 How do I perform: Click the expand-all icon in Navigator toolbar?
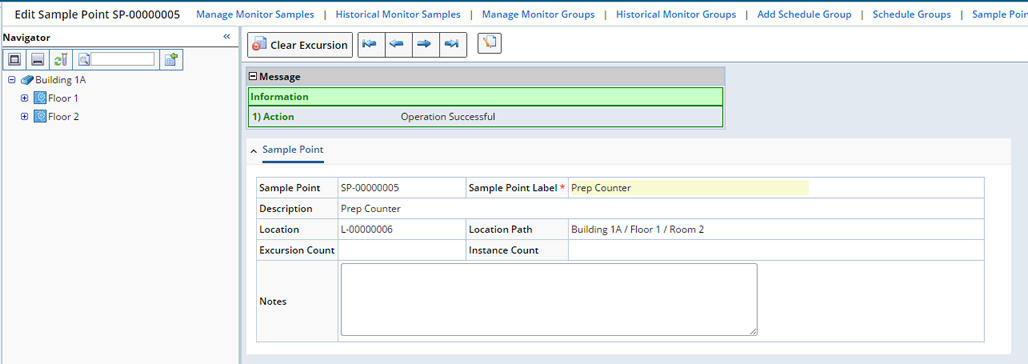tap(15, 60)
